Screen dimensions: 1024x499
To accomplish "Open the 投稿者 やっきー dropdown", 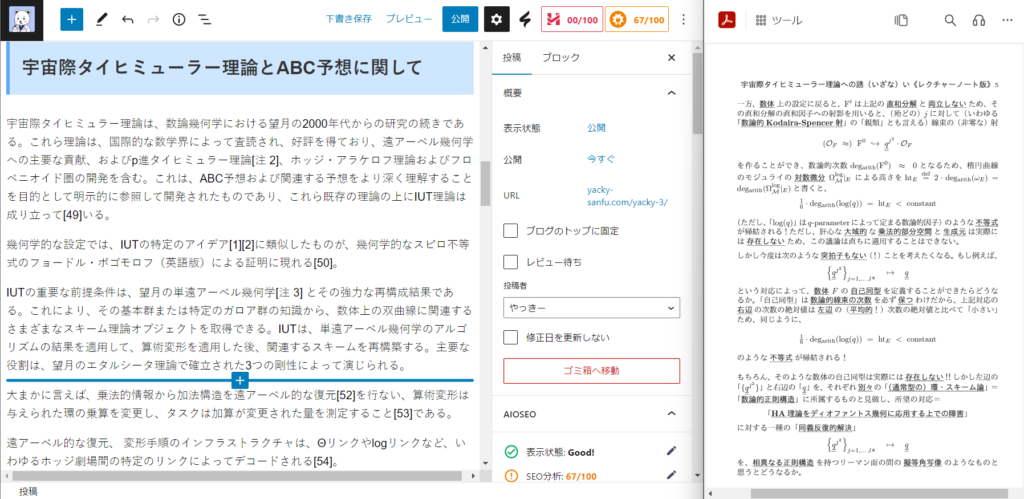I will coord(592,307).
